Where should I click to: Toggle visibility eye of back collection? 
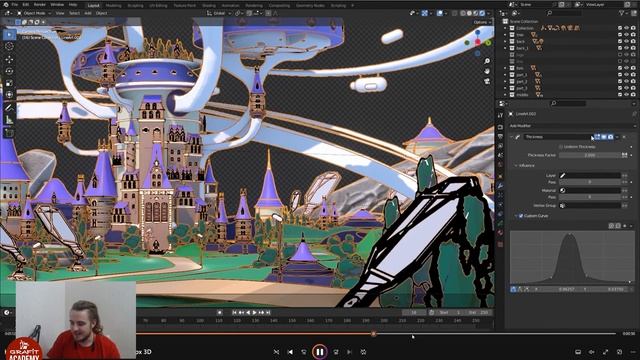627,41
